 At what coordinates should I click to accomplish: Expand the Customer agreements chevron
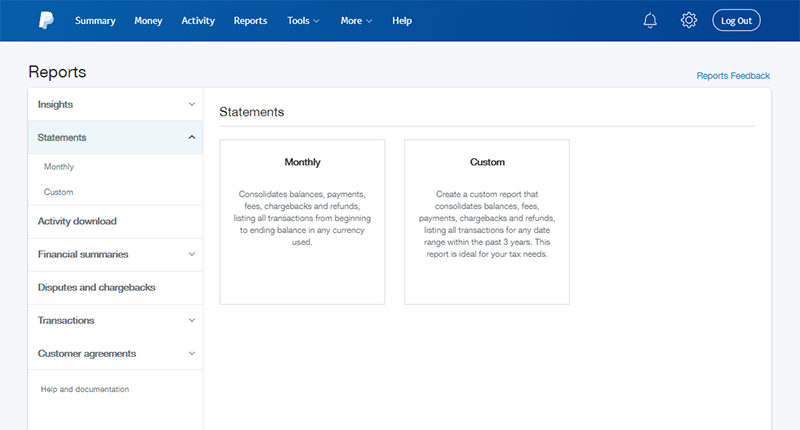[191, 353]
